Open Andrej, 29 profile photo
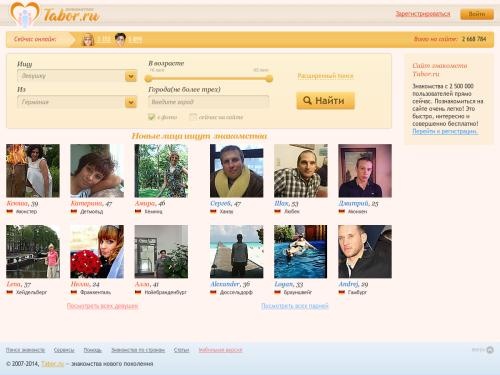Viewport: 500px width, 375px height. (365, 251)
